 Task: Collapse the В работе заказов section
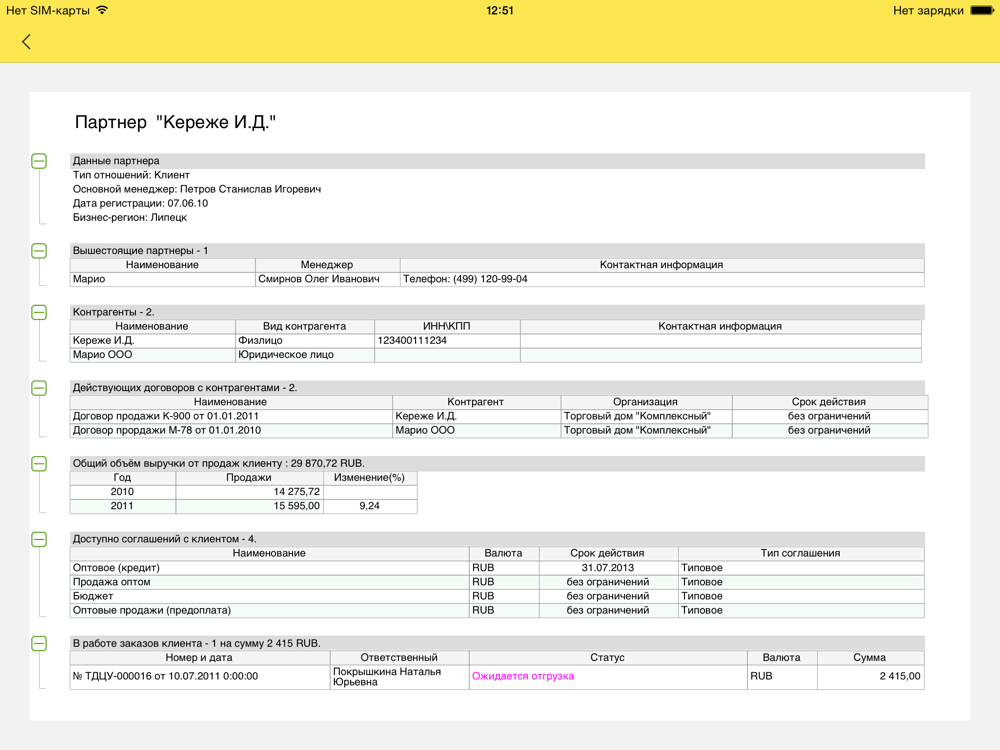[39, 644]
